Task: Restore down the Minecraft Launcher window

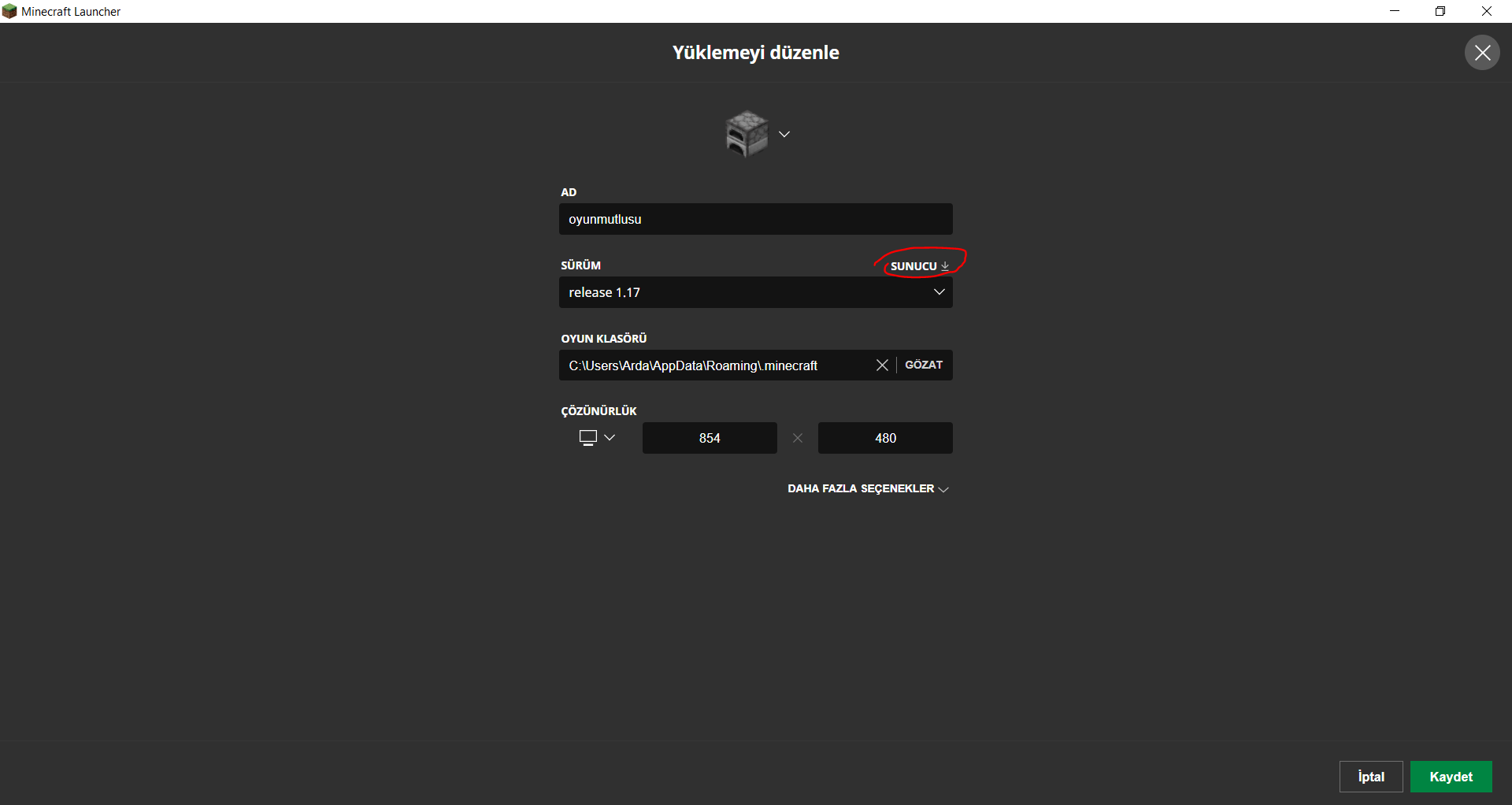Action: click(1440, 11)
